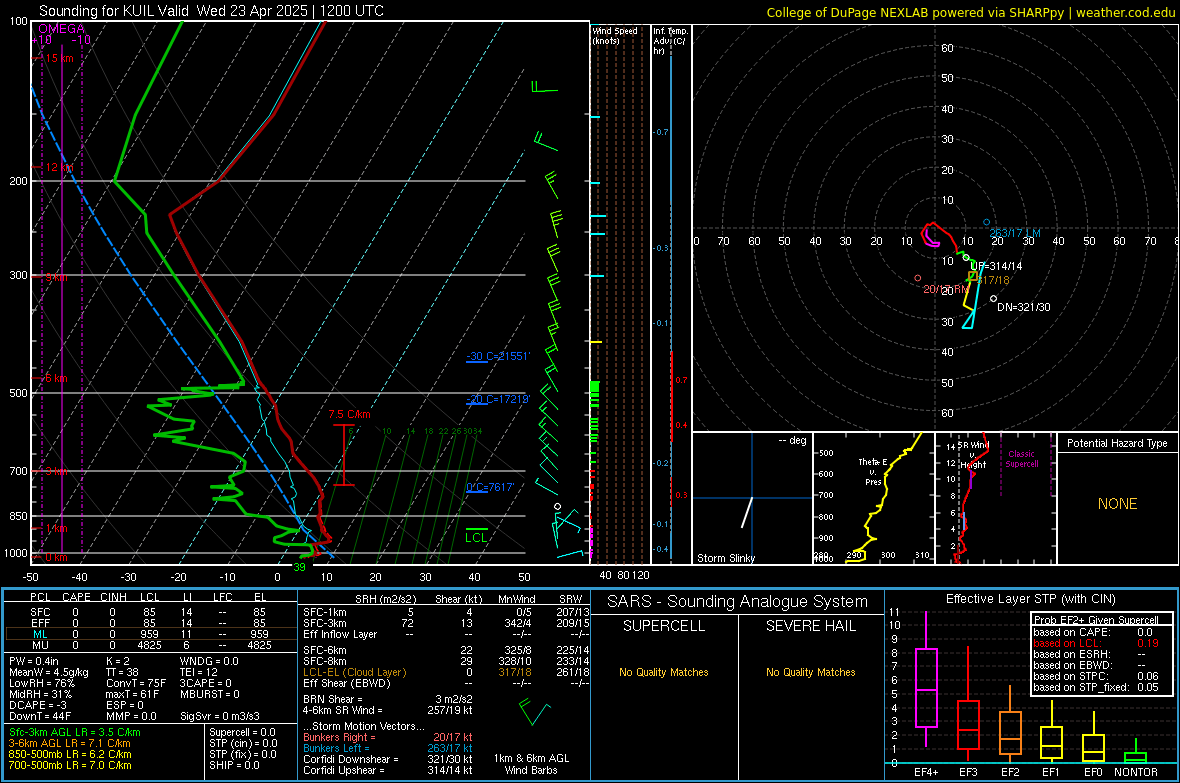Click the 'ConvT = 75F' value
The width and height of the screenshot is (1180, 783).
[136, 683]
